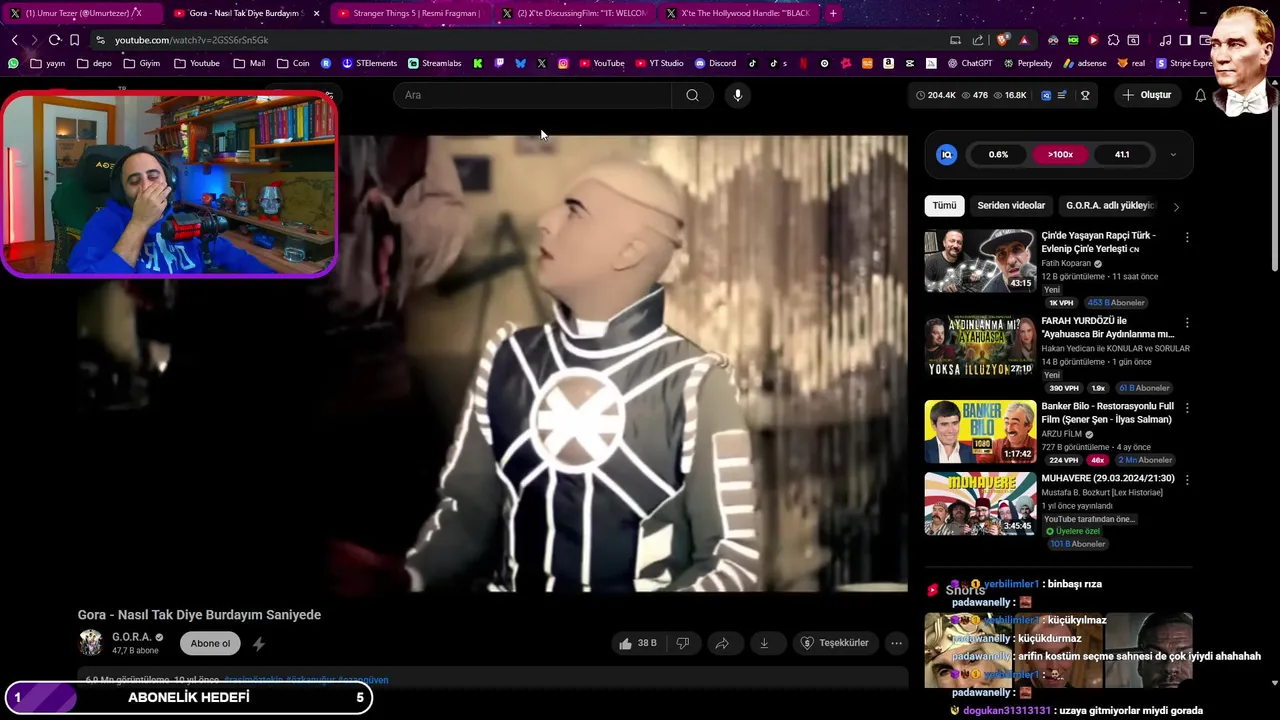Dislike the Gora video

(683, 643)
